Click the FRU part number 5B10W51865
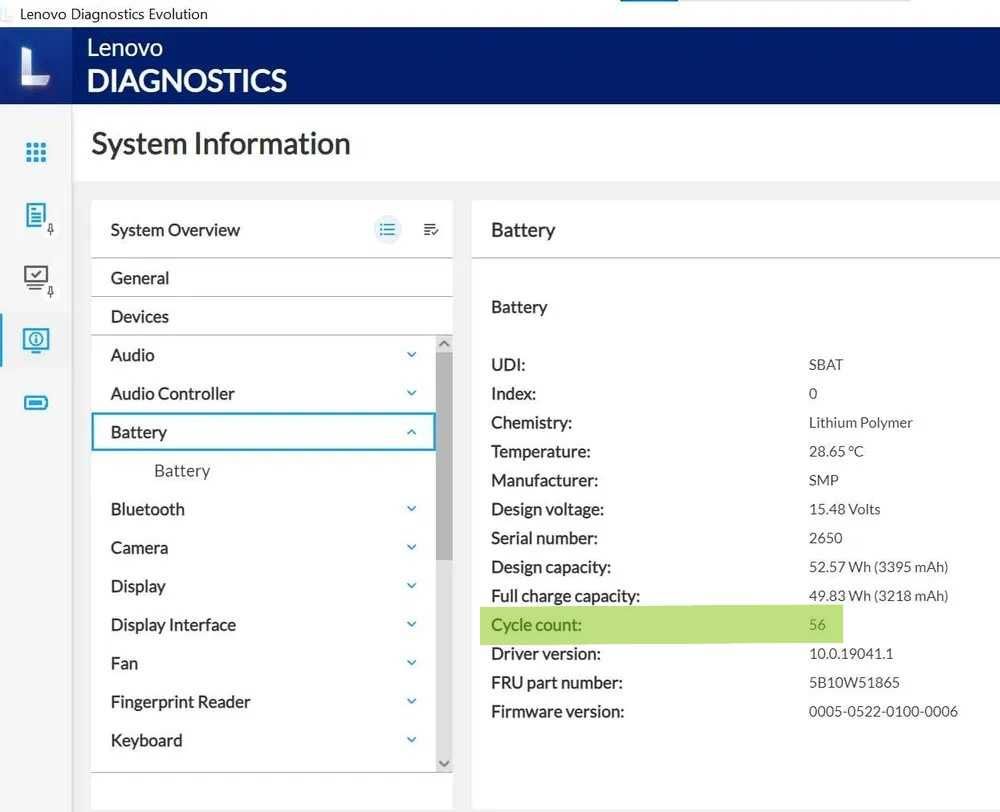The width and height of the screenshot is (1000, 812). (x=854, y=682)
